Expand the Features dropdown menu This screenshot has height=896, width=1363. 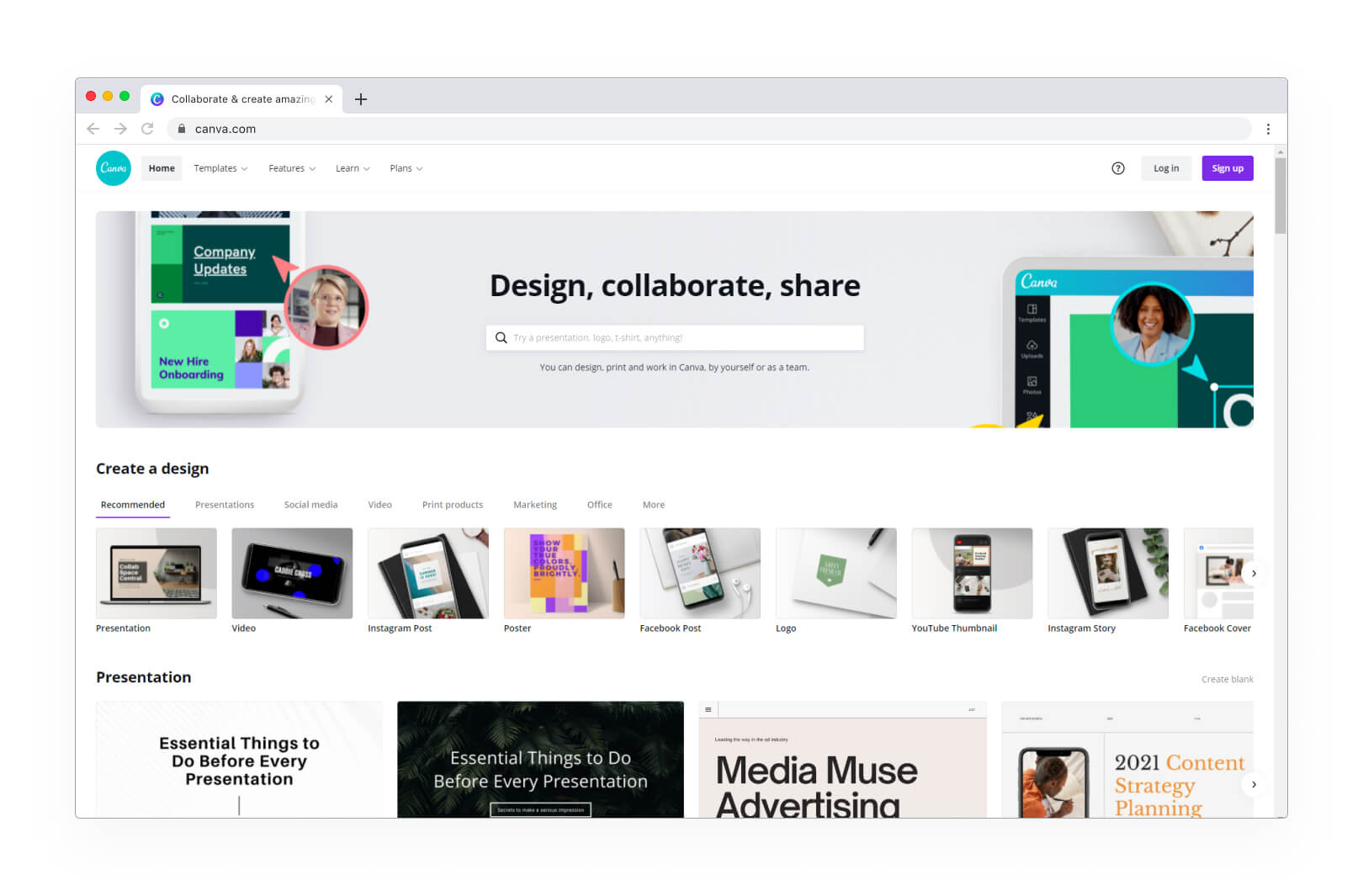click(292, 168)
